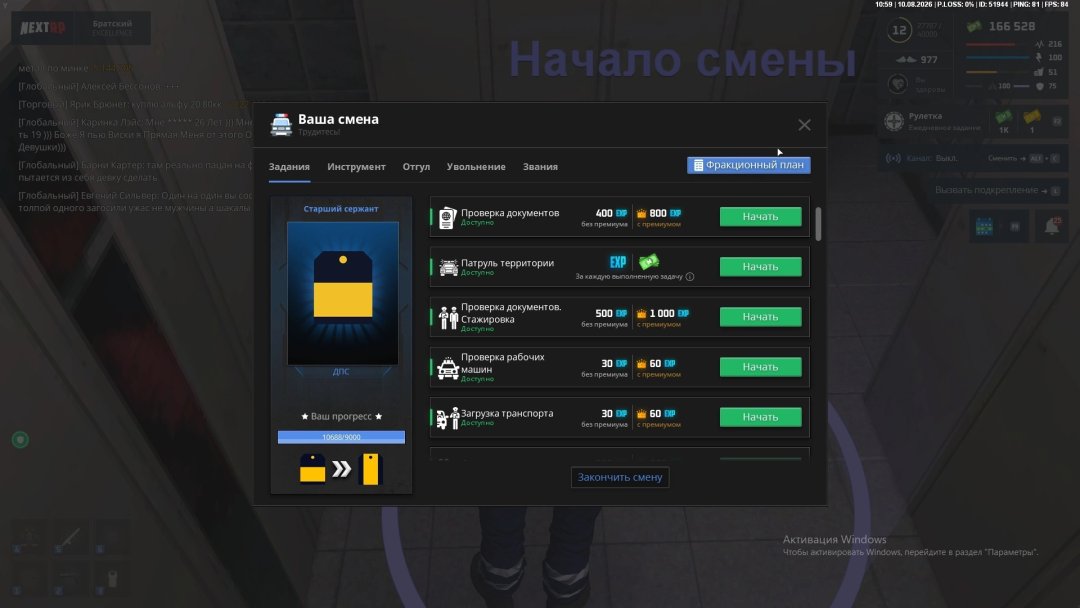Click the ДПС department label
Viewport: 1080px width, 608px height.
click(341, 371)
